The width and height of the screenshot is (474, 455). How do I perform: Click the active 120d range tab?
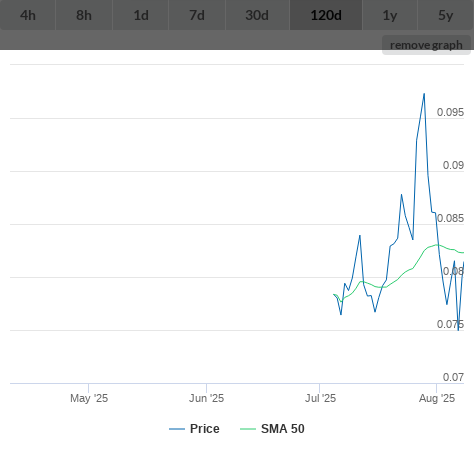click(x=326, y=15)
